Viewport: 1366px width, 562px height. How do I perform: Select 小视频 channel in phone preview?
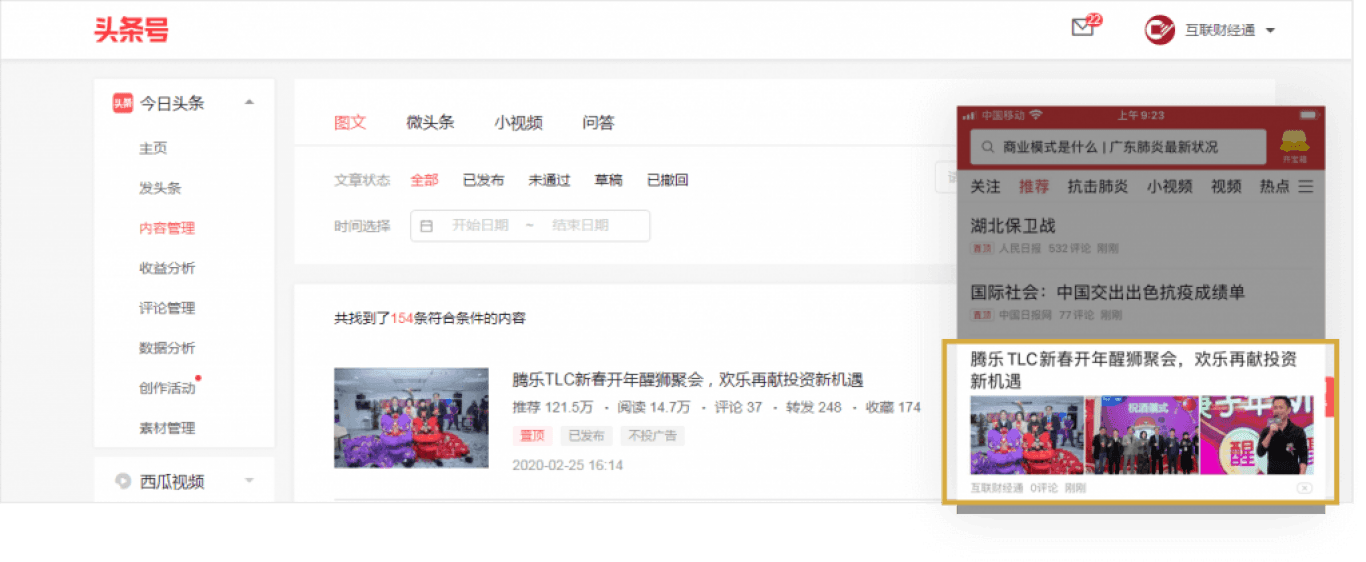coord(1170,187)
